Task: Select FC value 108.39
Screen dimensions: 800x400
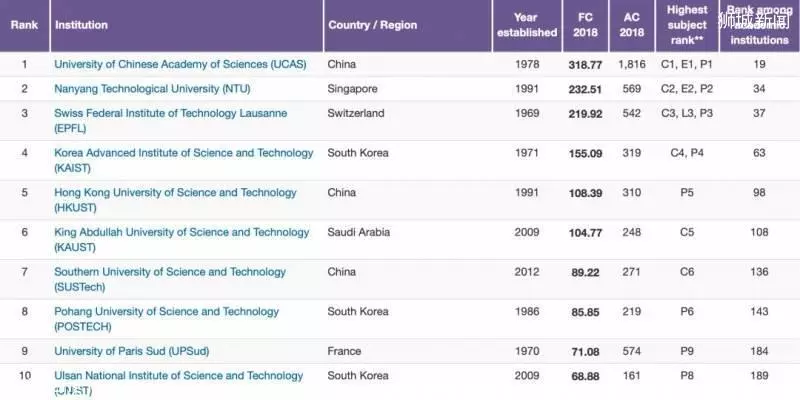Action: pyautogui.click(x=585, y=193)
